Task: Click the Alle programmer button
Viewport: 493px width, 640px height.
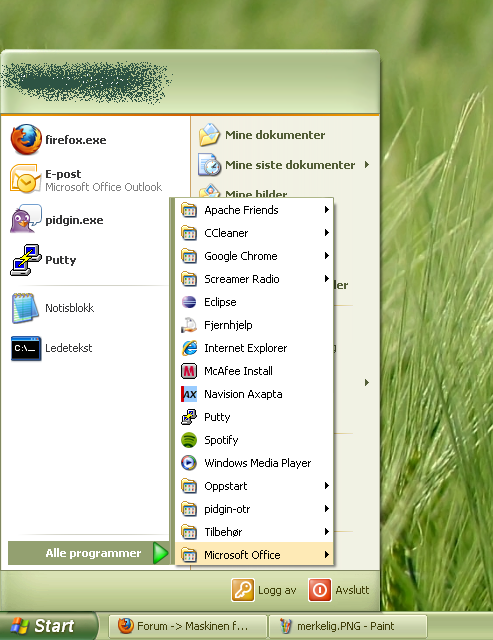Action: (88, 553)
